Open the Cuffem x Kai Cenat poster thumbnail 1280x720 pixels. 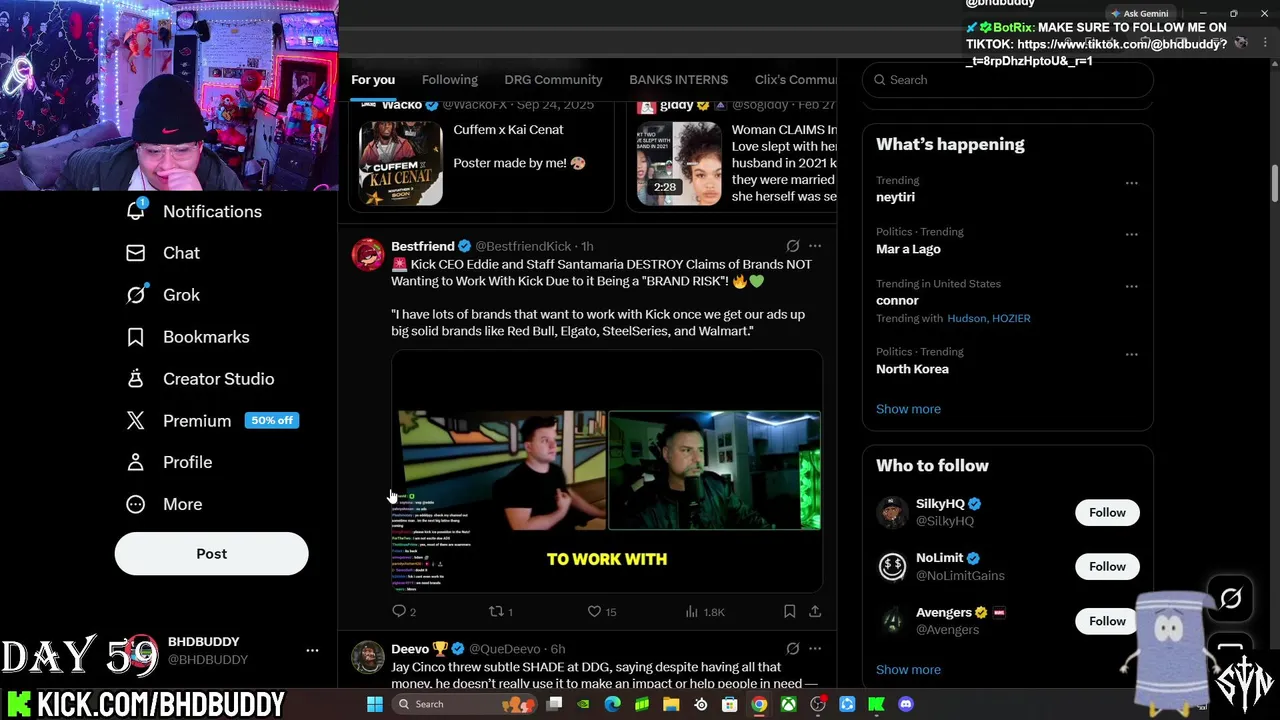point(401,163)
